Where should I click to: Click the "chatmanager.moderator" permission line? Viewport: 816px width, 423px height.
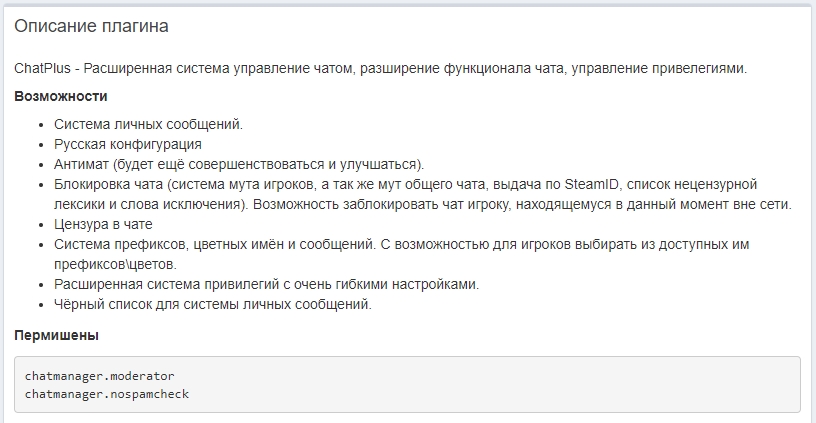pos(100,376)
